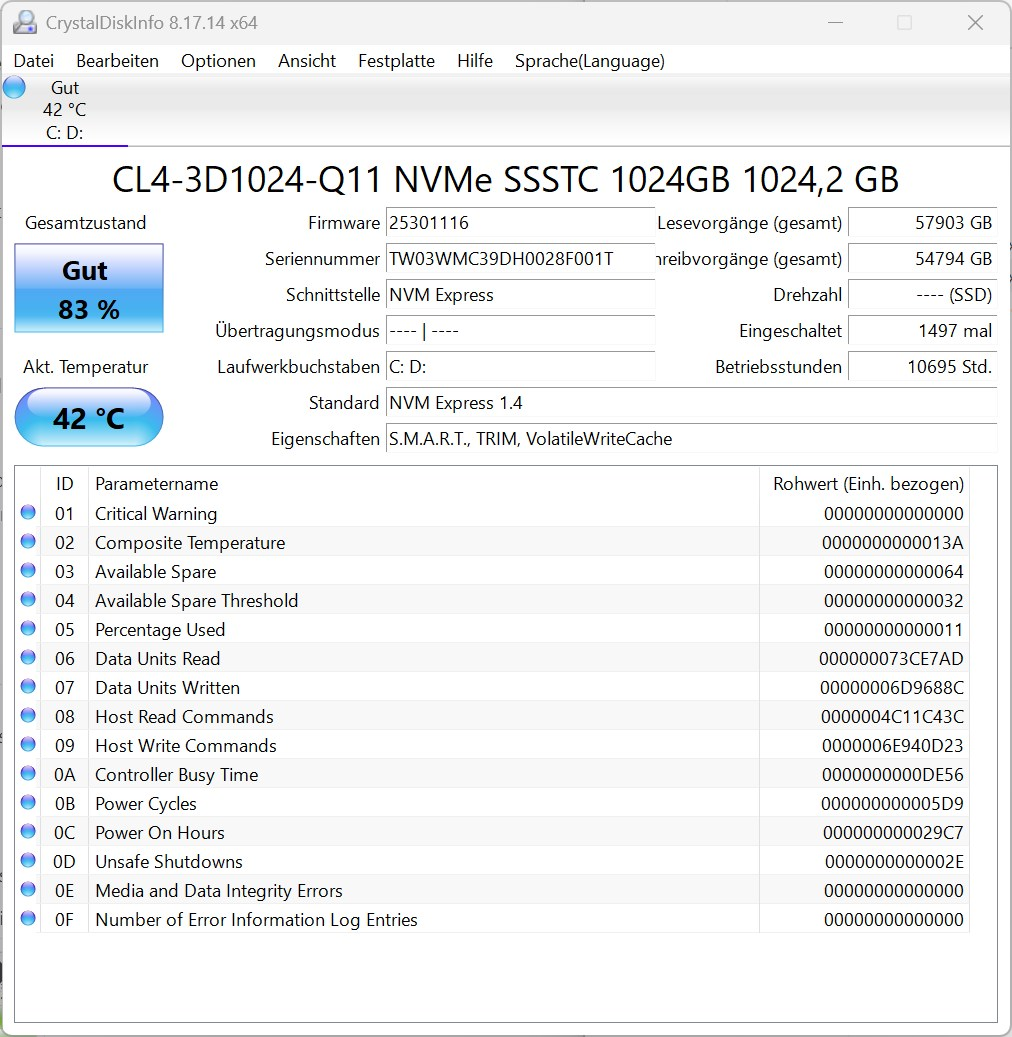
Task: Click the Lesevorgänge value 57903 GB
Action: pyautogui.click(x=923, y=223)
